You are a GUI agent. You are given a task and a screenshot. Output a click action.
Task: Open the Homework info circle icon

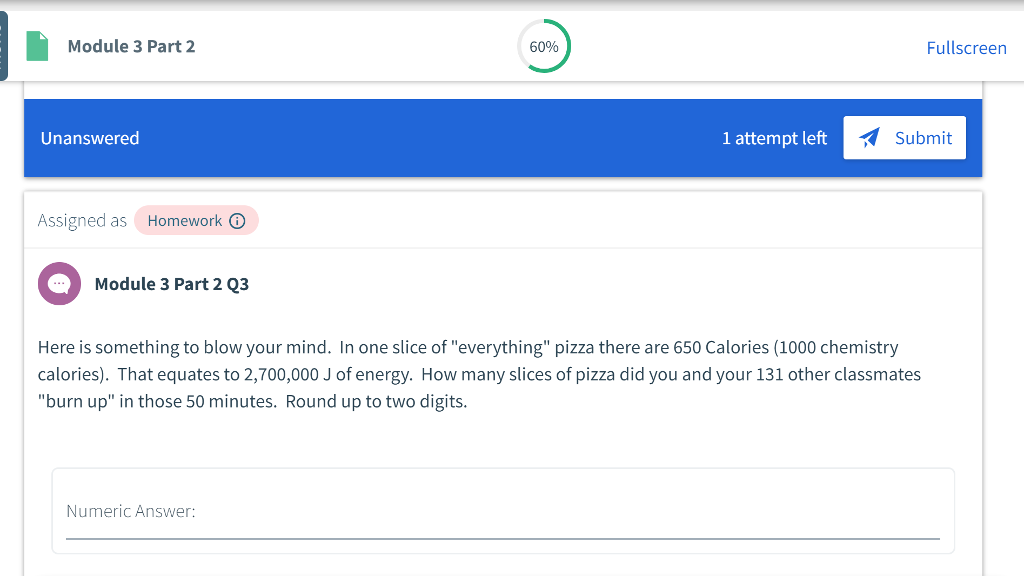[x=238, y=221]
